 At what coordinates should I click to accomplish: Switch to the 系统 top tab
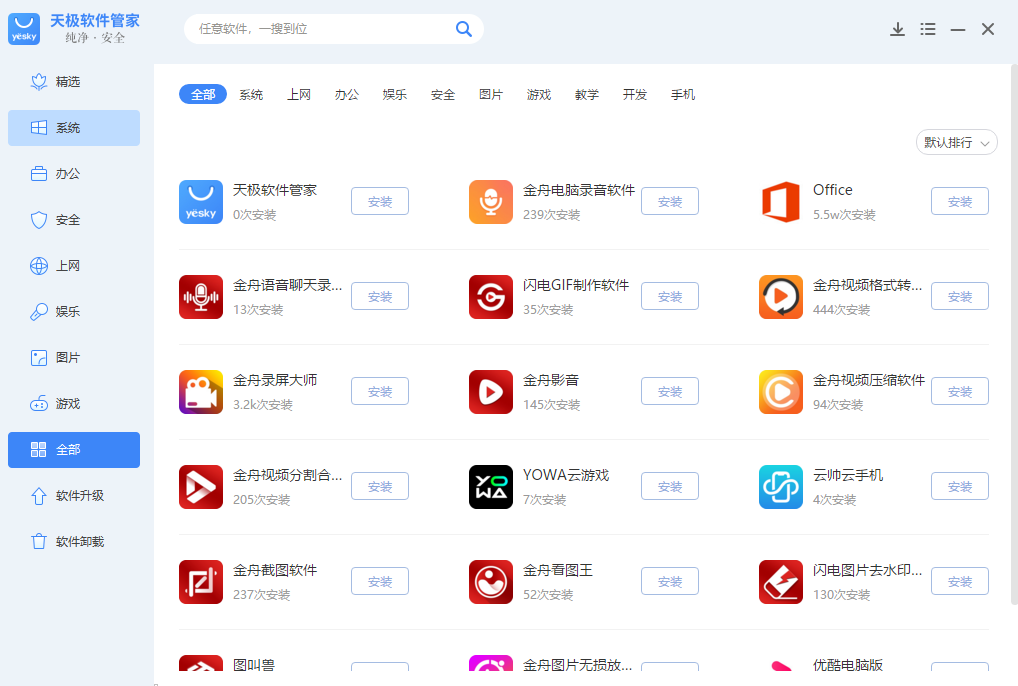click(251, 95)
